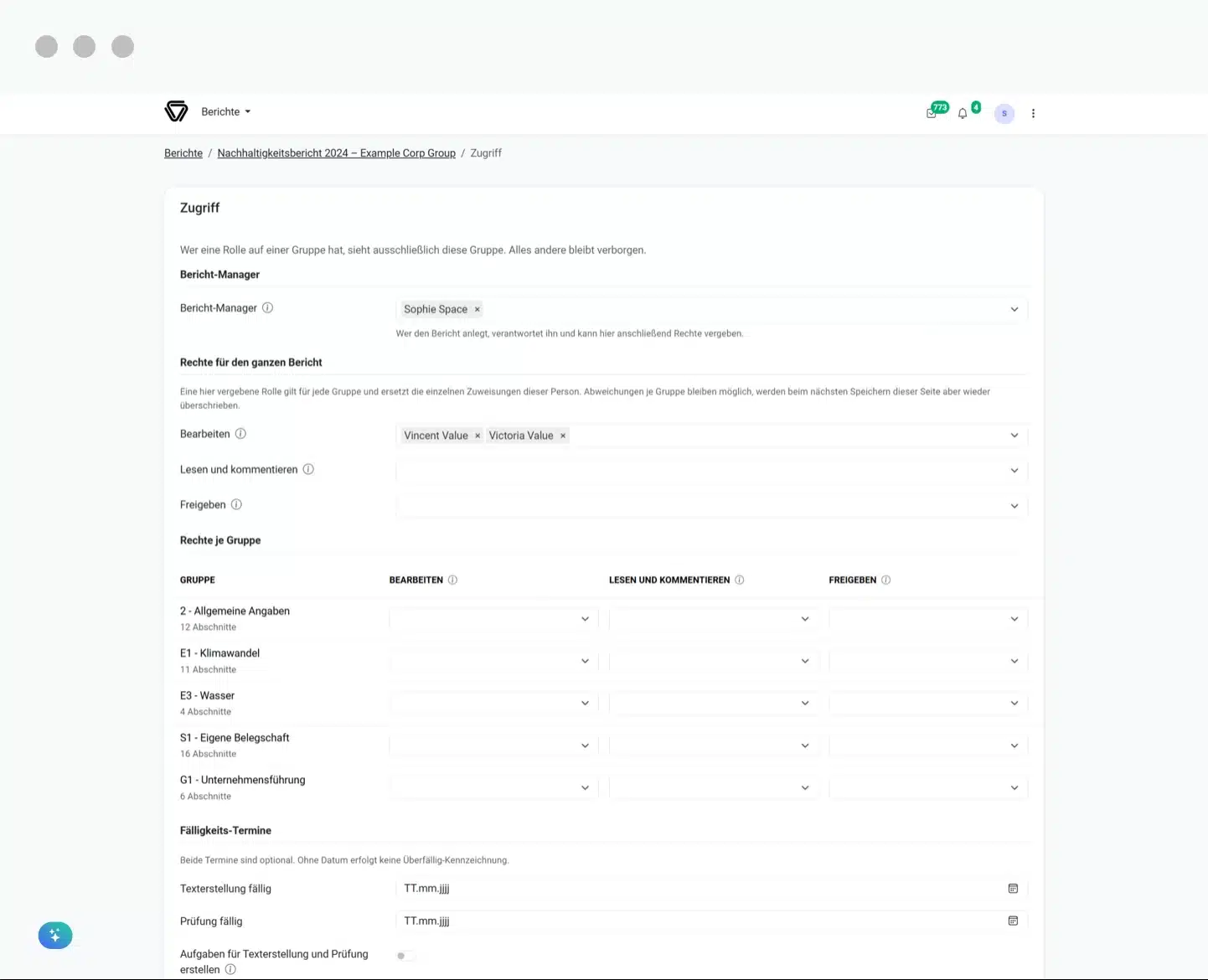Go to Berichte breadcrumb link

[x=183, y=153]
